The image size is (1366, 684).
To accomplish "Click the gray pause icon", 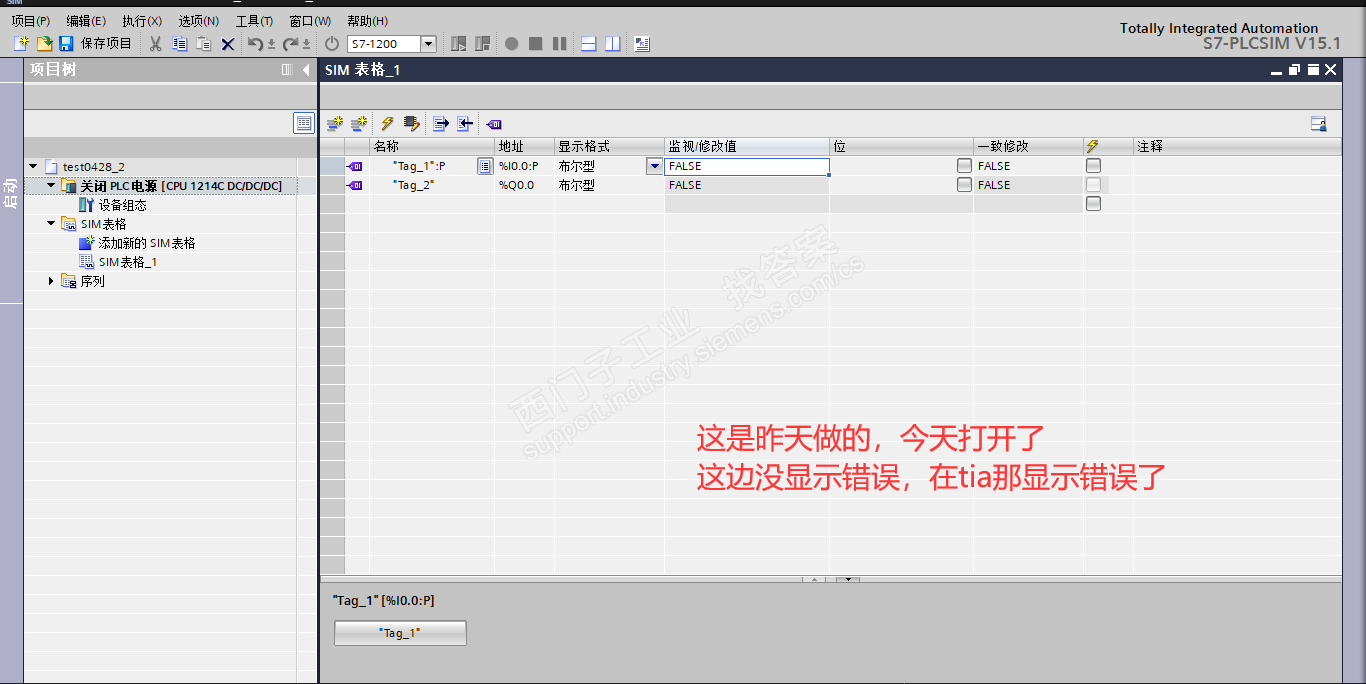I will point(559,44).
